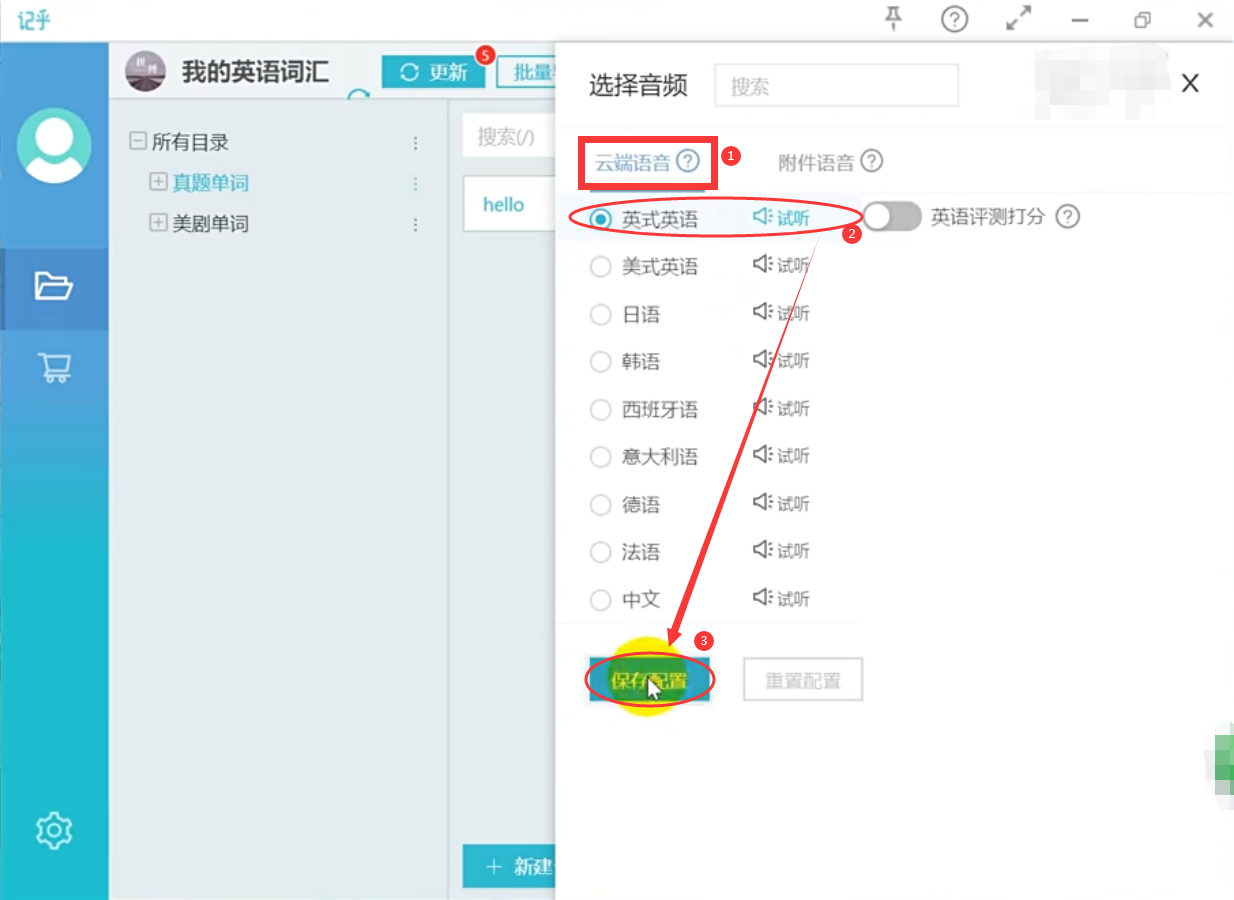The width and height of the screenshot is (1234, 900).
Task: Select the 日语 radio button
Action: point(601,315)
